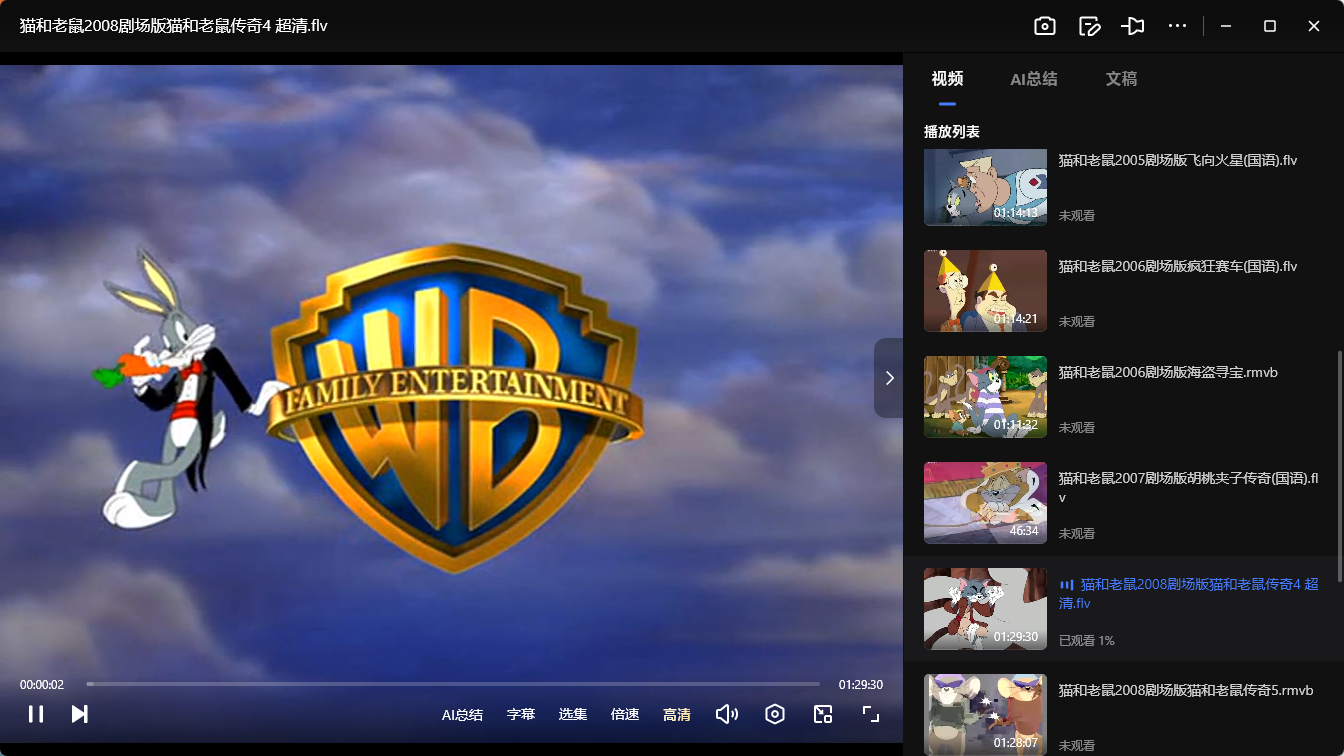Mute the volume speaker icon
Viewport: 1344px width, 756px height.
coord(727,714)
